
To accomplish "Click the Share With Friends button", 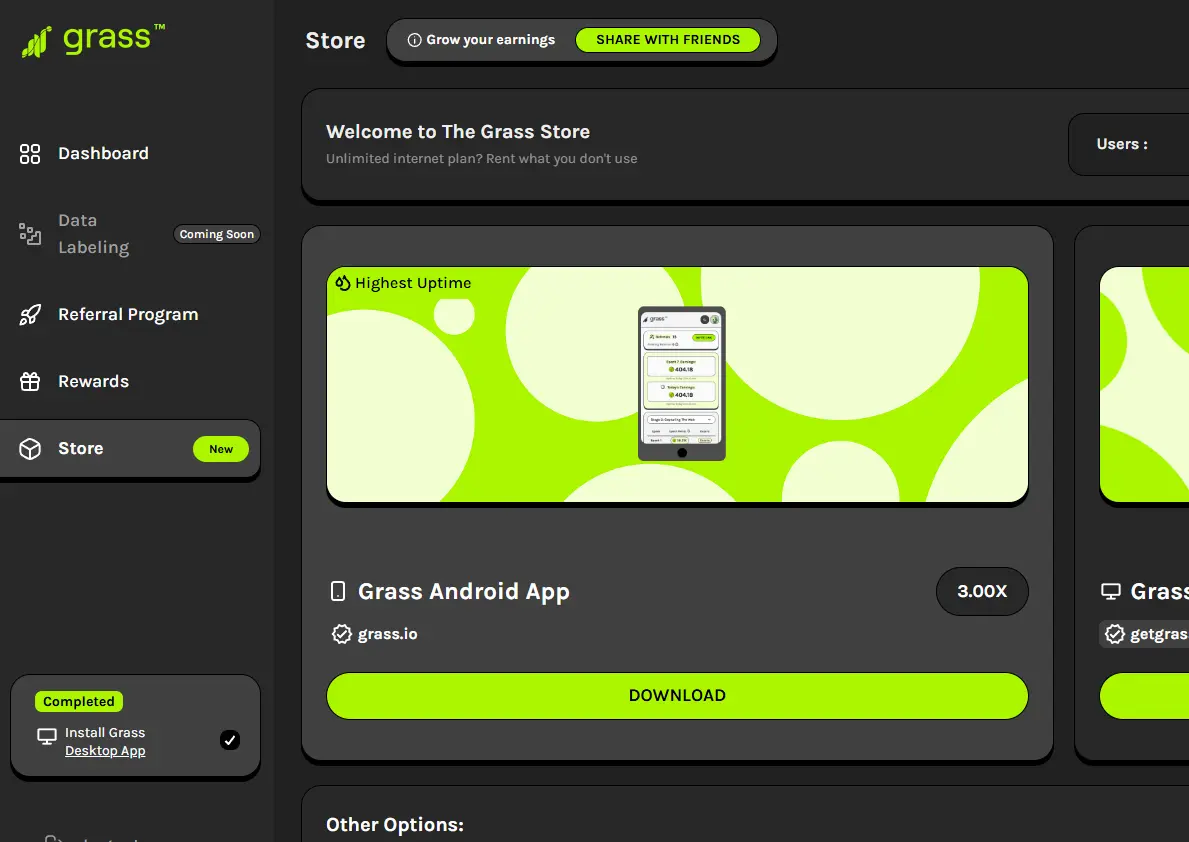I will [x=668, y=40].
